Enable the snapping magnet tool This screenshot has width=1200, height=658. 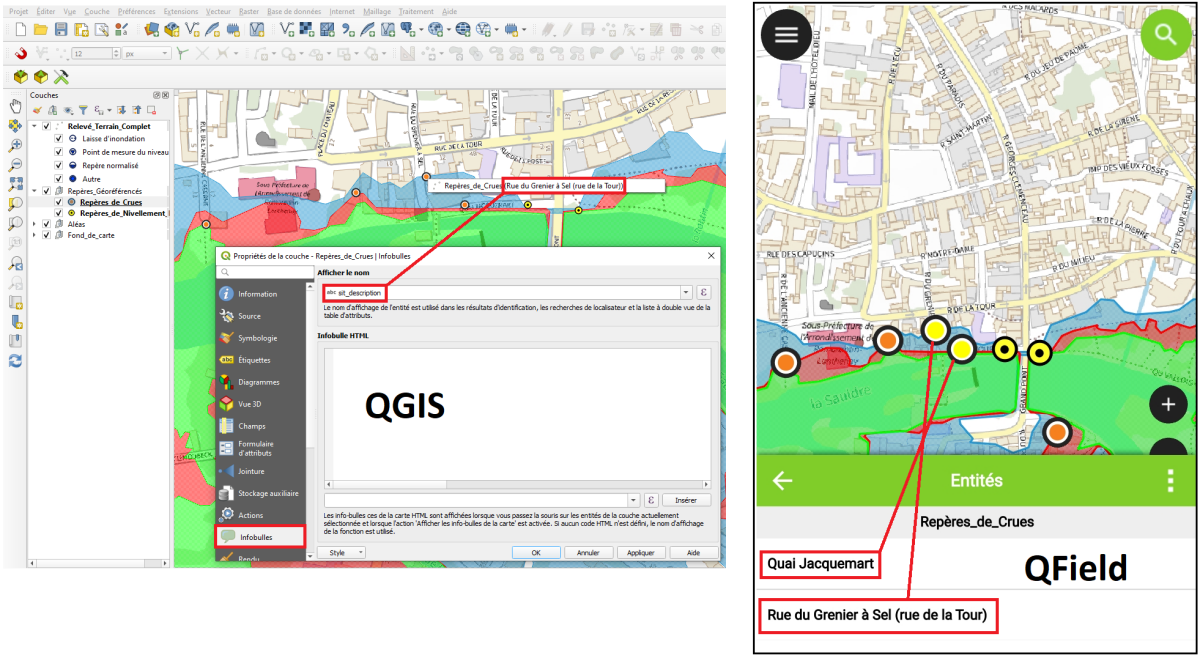click(21, 53)
